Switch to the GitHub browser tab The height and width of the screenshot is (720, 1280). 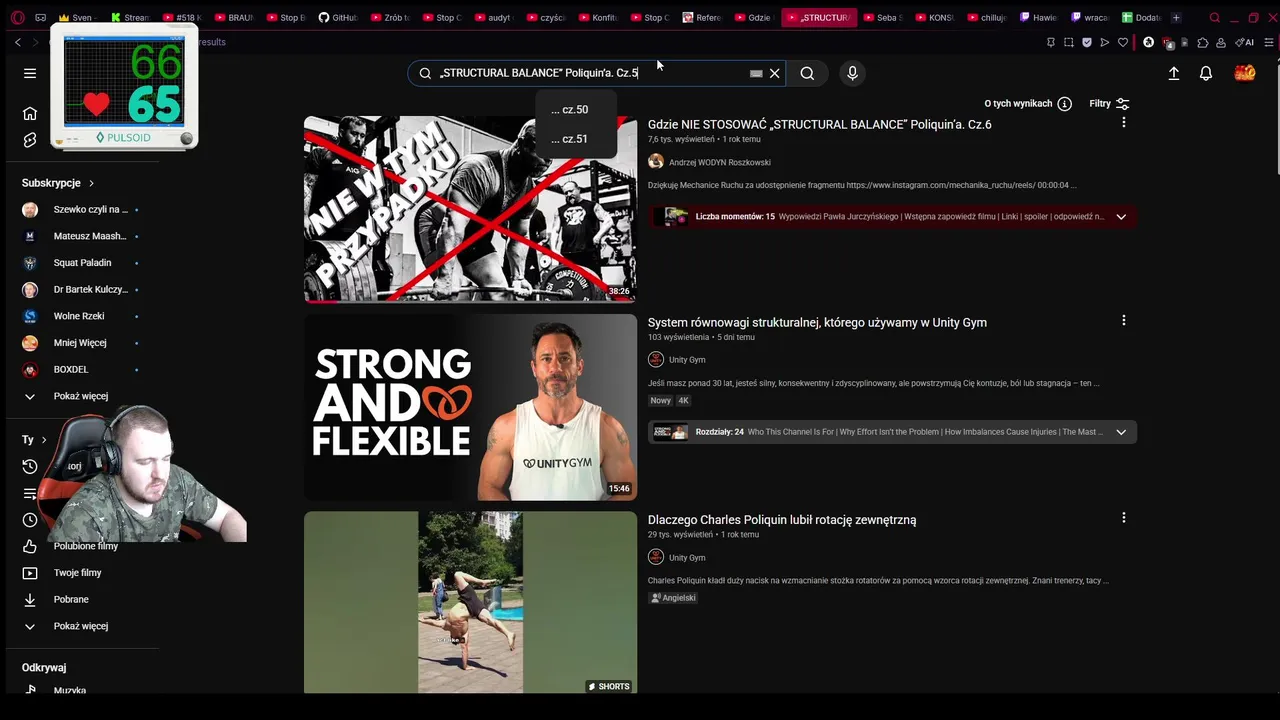[338, 17]
